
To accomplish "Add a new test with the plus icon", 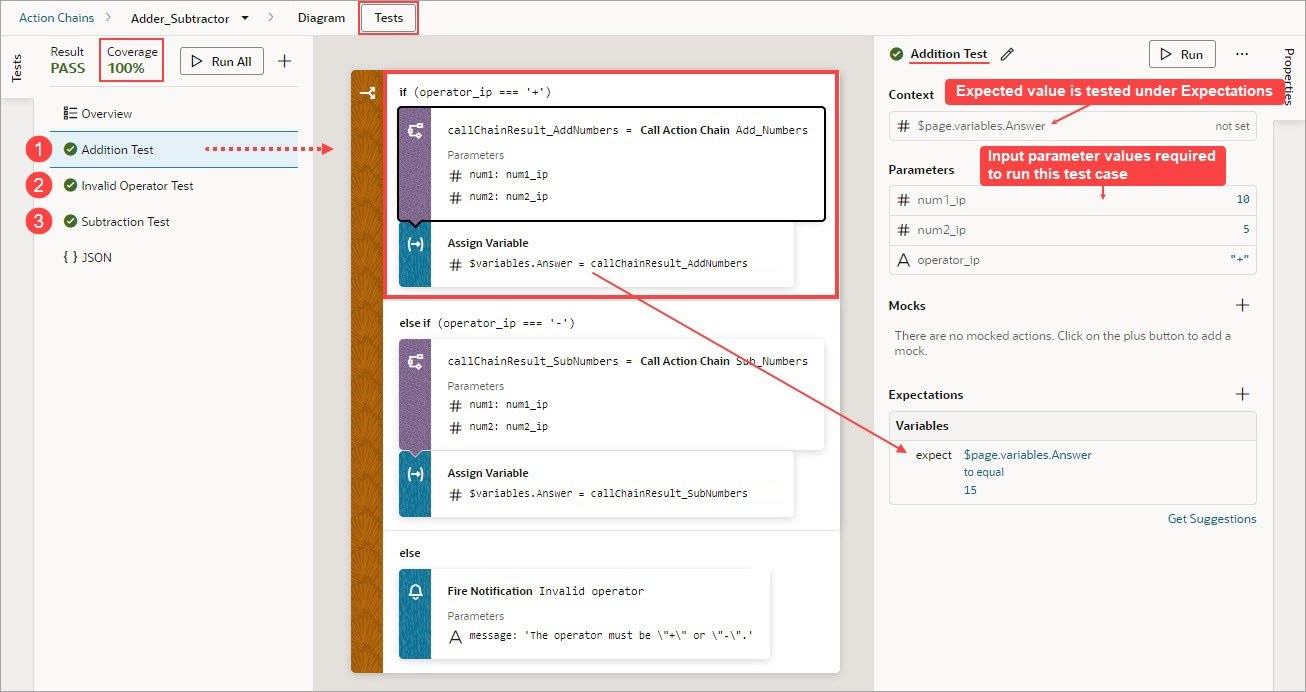I will tap(285, 60).
